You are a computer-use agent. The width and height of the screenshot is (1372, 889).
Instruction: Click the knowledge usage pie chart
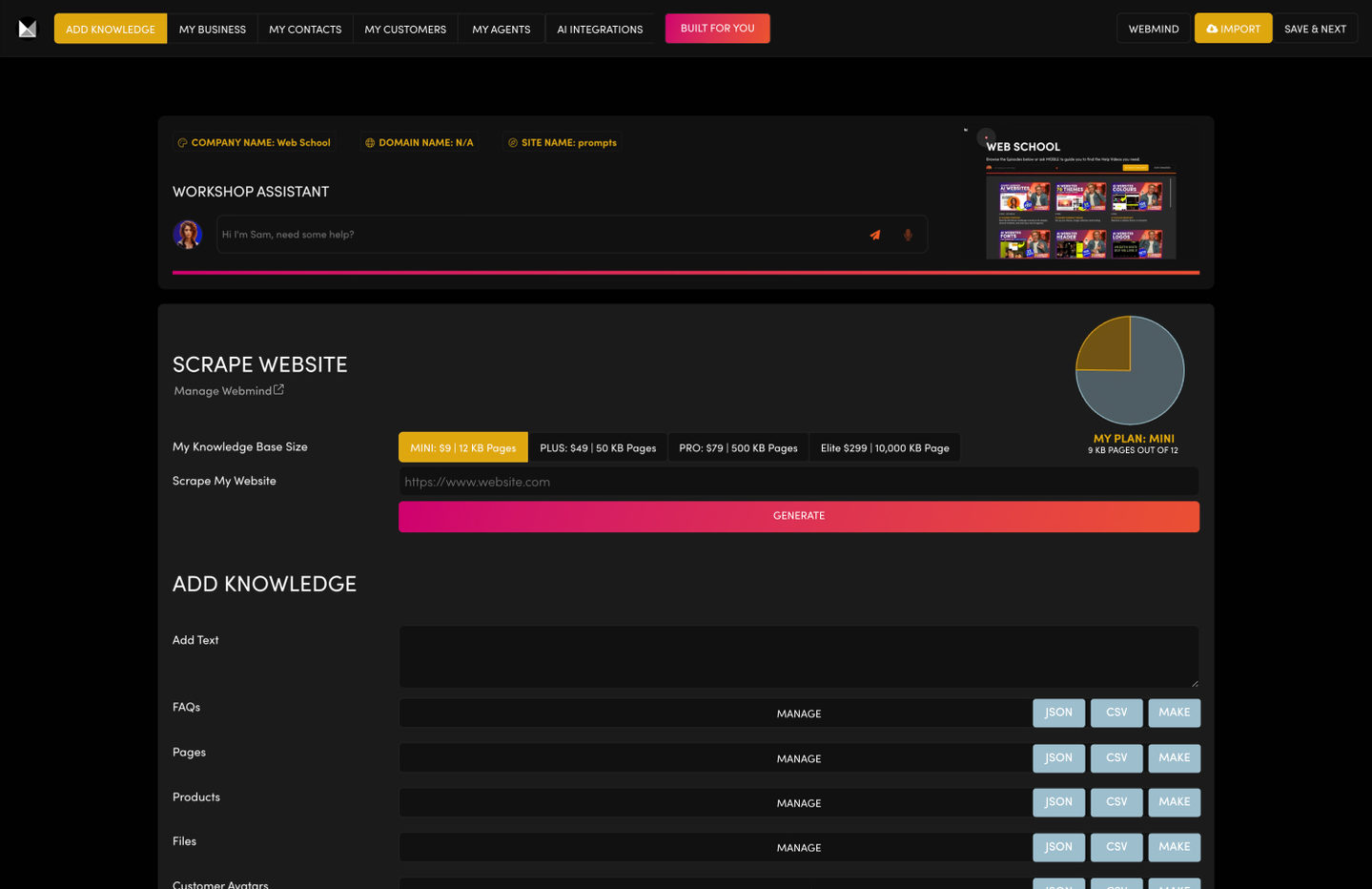click(1130, 370)
